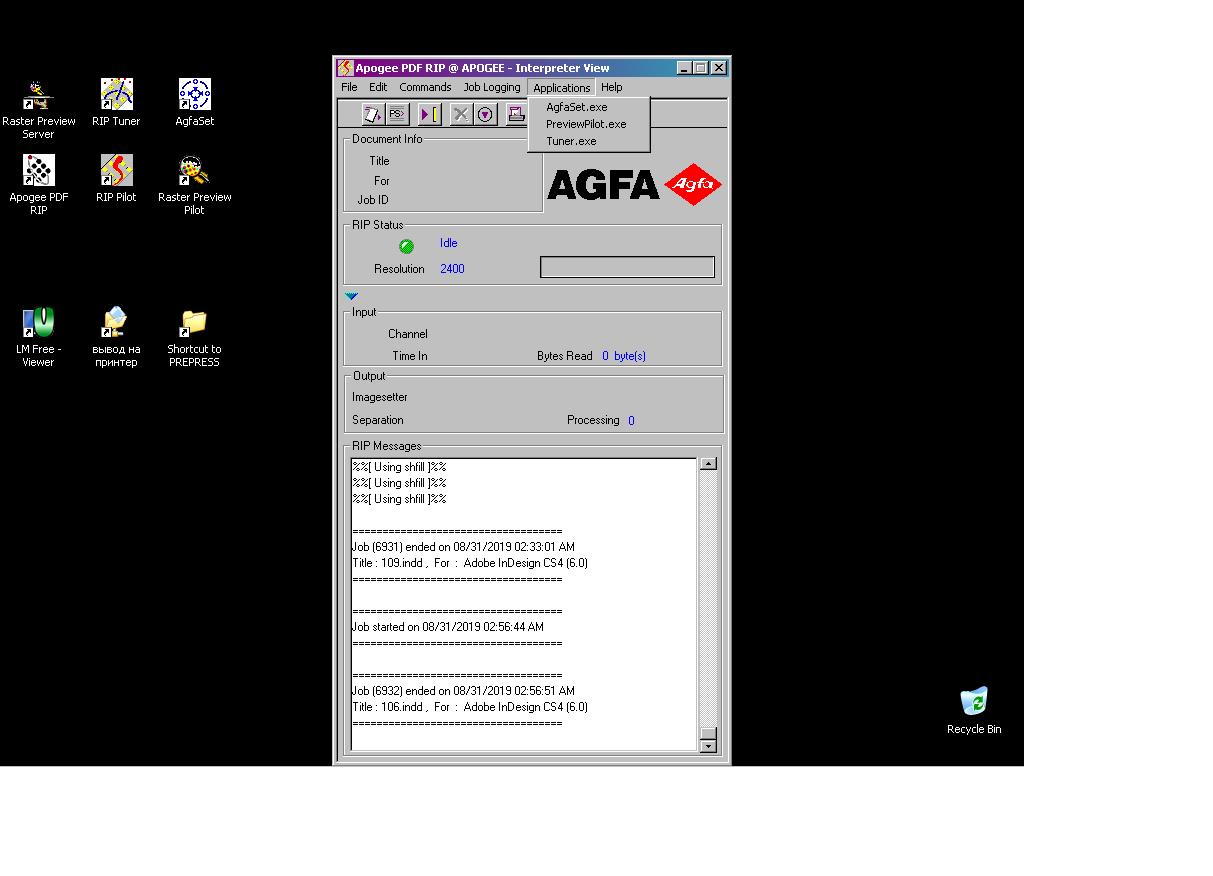This screenshot has height=876, width=1213.
Task: Select the Recycle Bin icon
Action: click(x=974, y=711)
